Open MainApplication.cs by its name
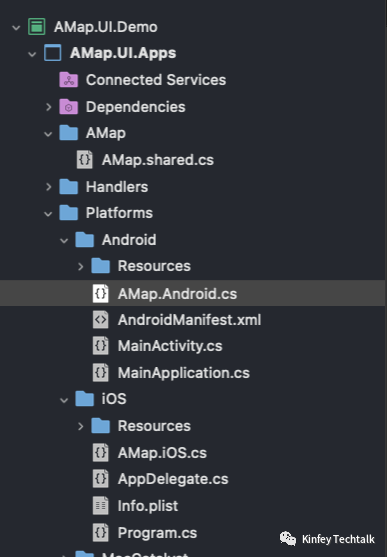Image resolution: width=387 pixels, height=557 pixels. click(x=184, y=373)
